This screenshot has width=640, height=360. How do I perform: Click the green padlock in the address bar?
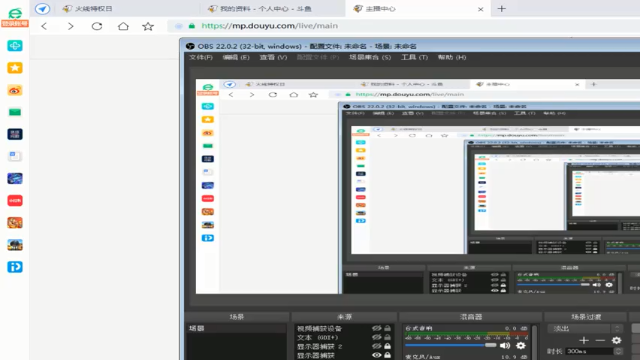192,26
